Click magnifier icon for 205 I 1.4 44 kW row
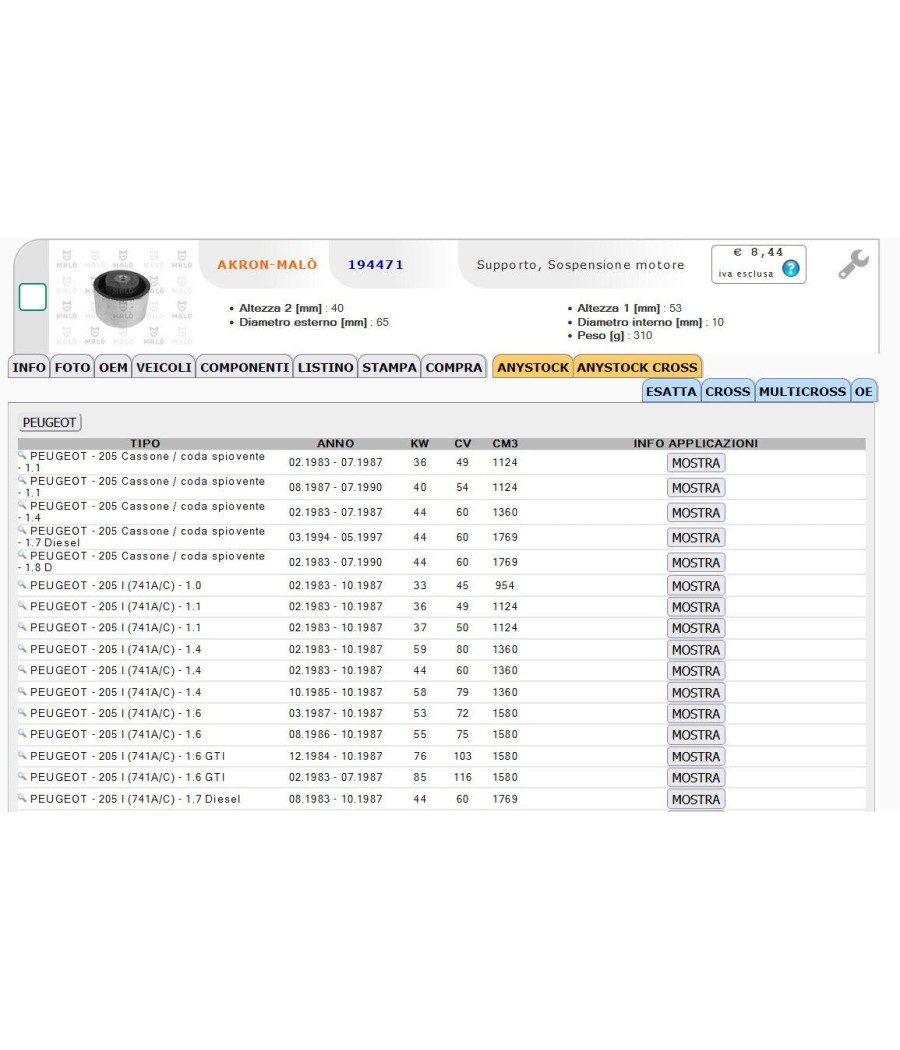Image resolution: width=900 pixels, height=1050 pixels. [22, 669]
